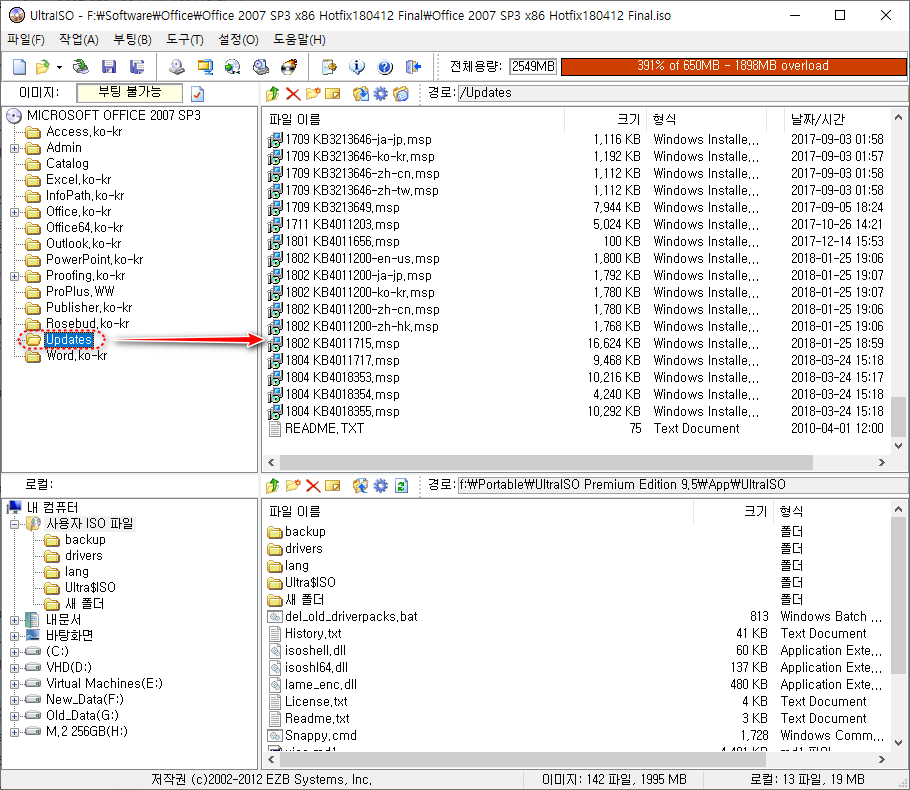
Task: Expand the (C:) drive node
Action: pyautogui.click(x=15, y=652)
